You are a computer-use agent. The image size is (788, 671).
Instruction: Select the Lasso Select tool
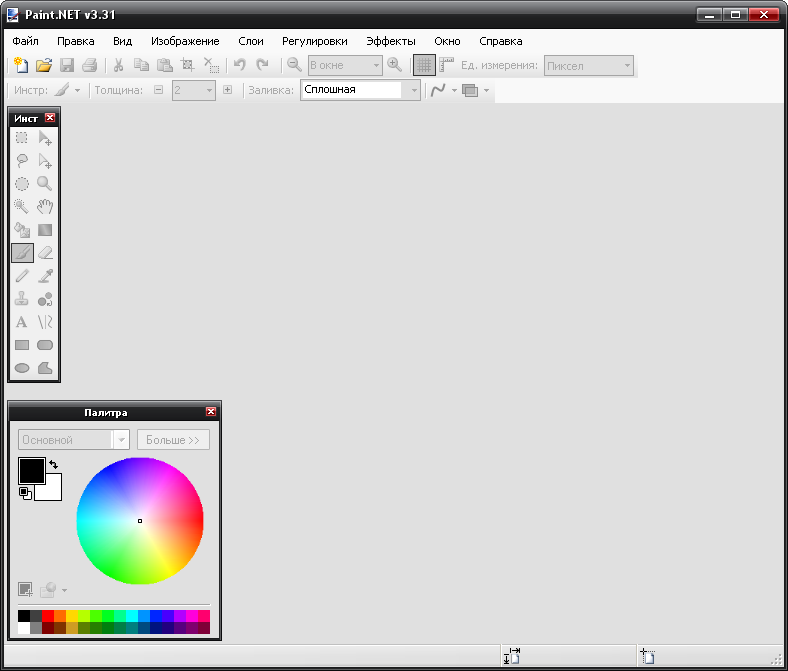click(x=22, y=161)
